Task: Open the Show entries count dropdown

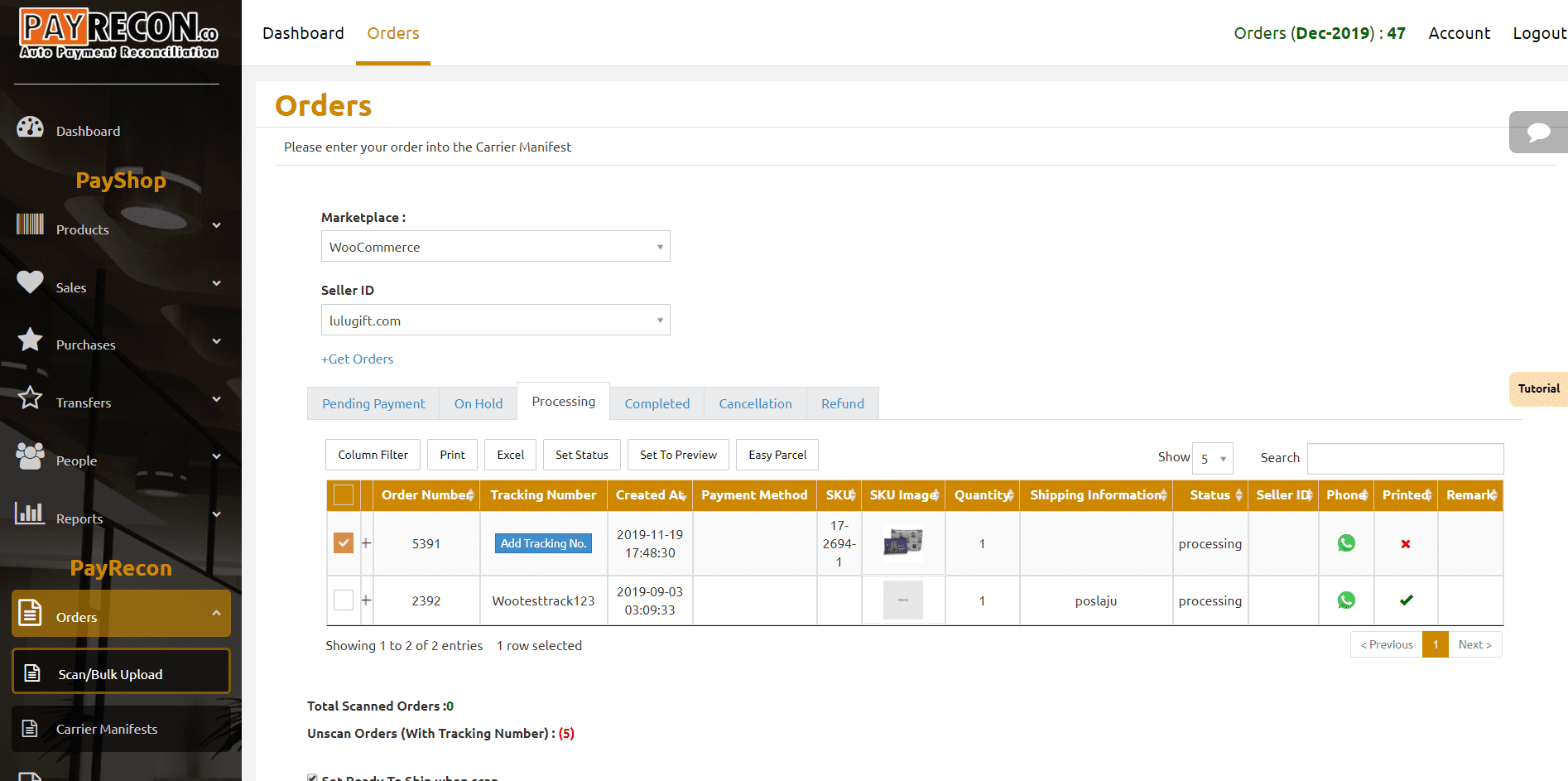Action: (1213, 458)
